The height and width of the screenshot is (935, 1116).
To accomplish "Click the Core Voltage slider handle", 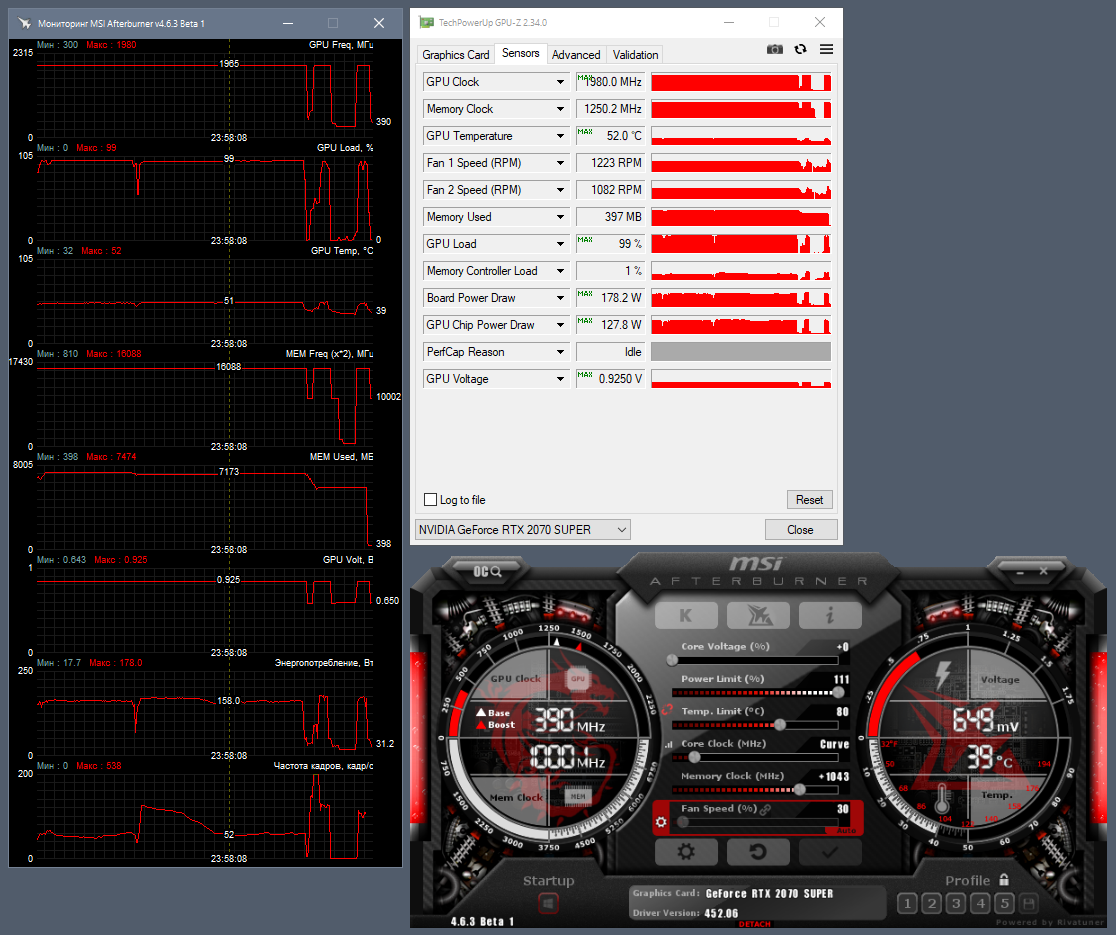I will pos(673,660).
